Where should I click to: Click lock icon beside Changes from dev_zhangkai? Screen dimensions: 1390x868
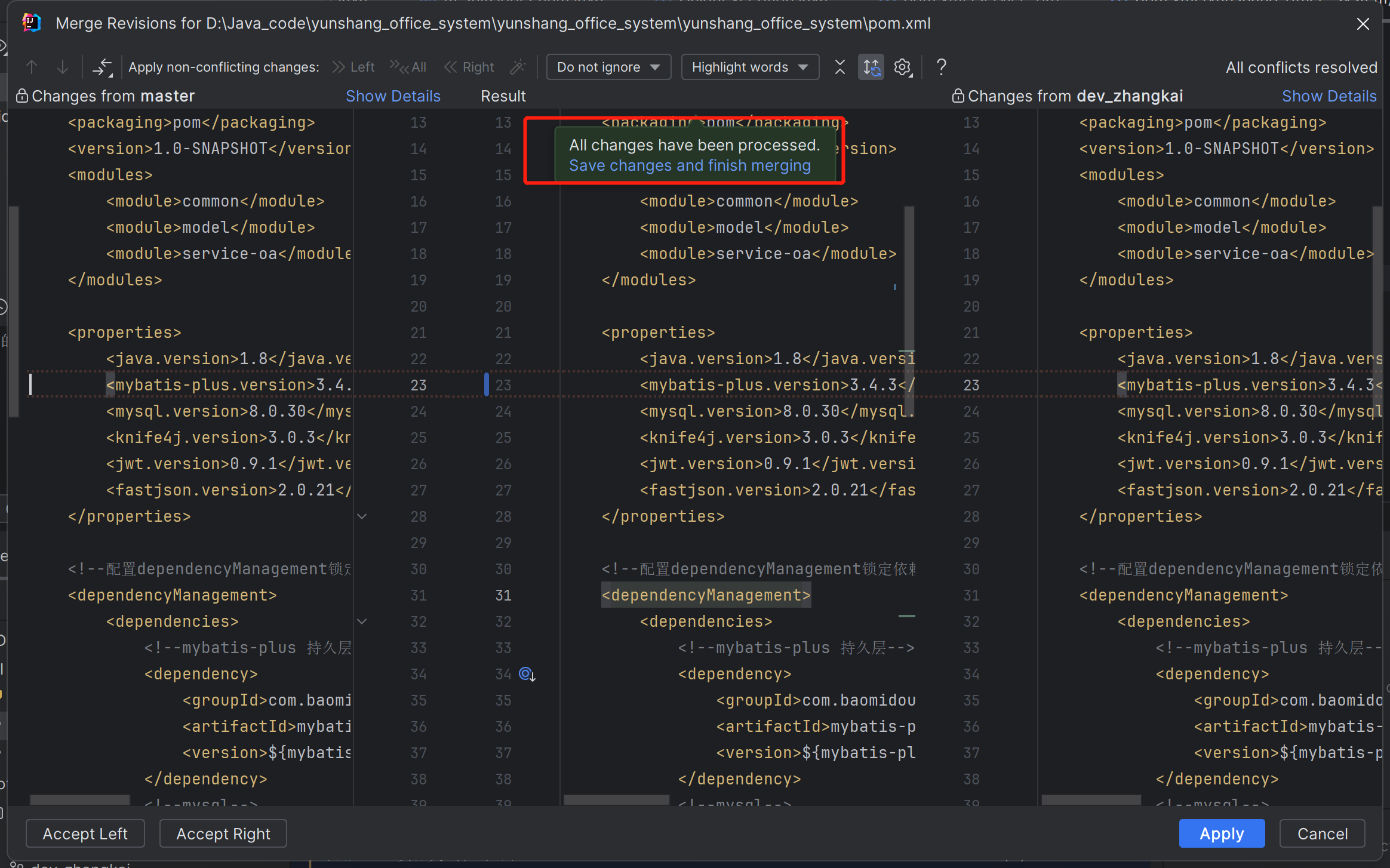(958, 96)
